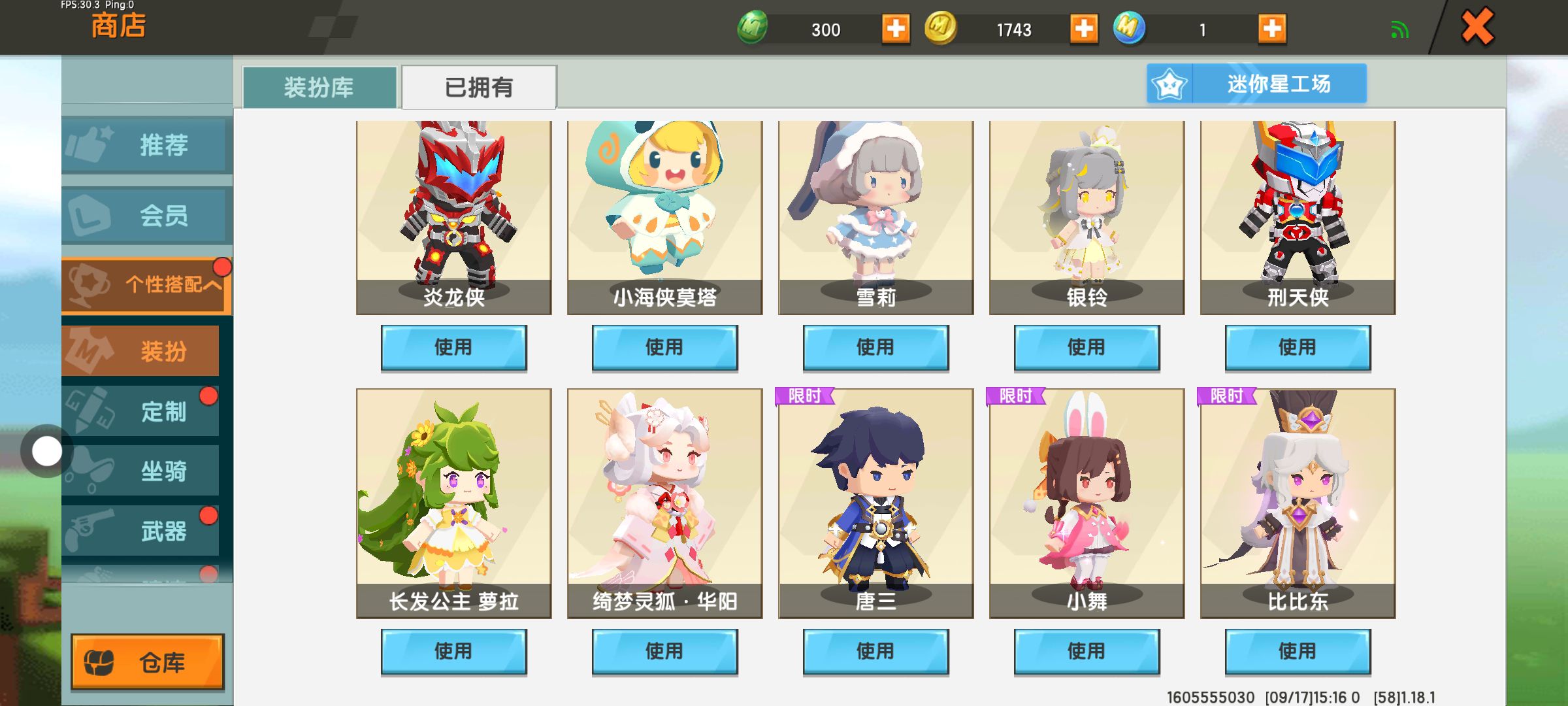Tap the floating white assist circle
This screenshot has width=1568, height=706.
(x=46, y=451)
